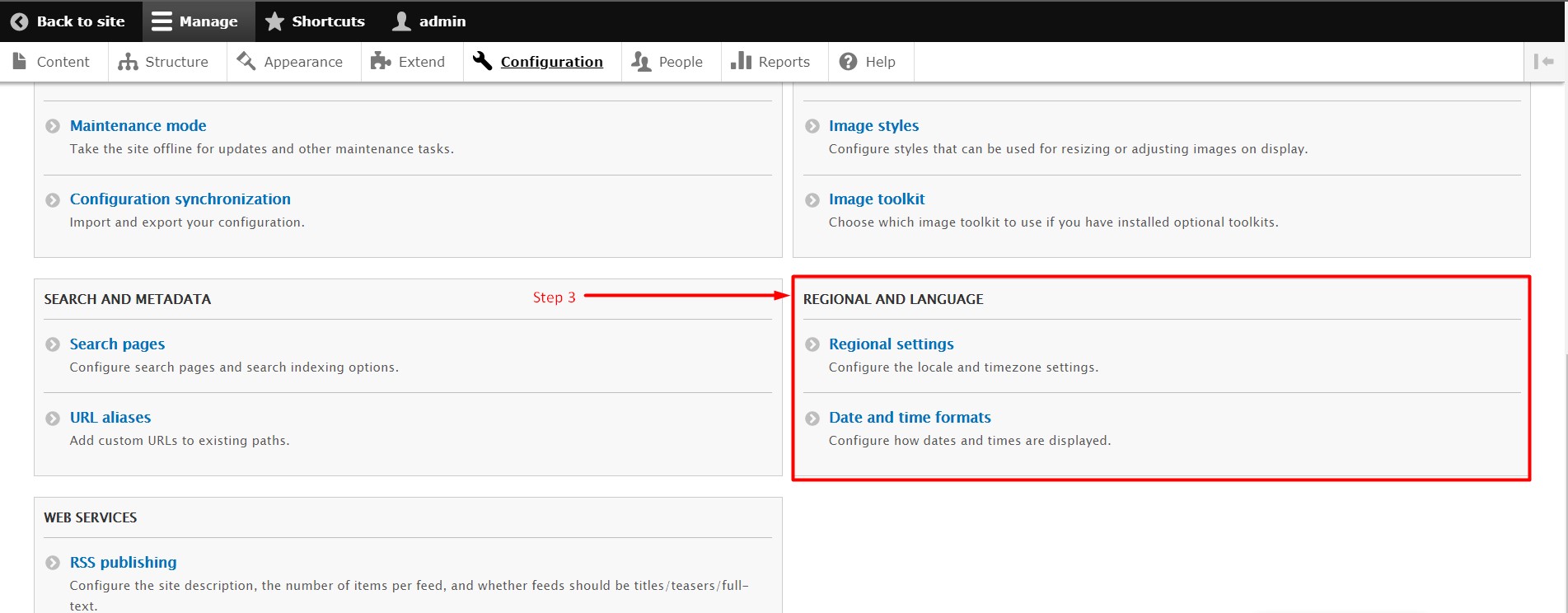Open the Content menu item

[63, 62]
